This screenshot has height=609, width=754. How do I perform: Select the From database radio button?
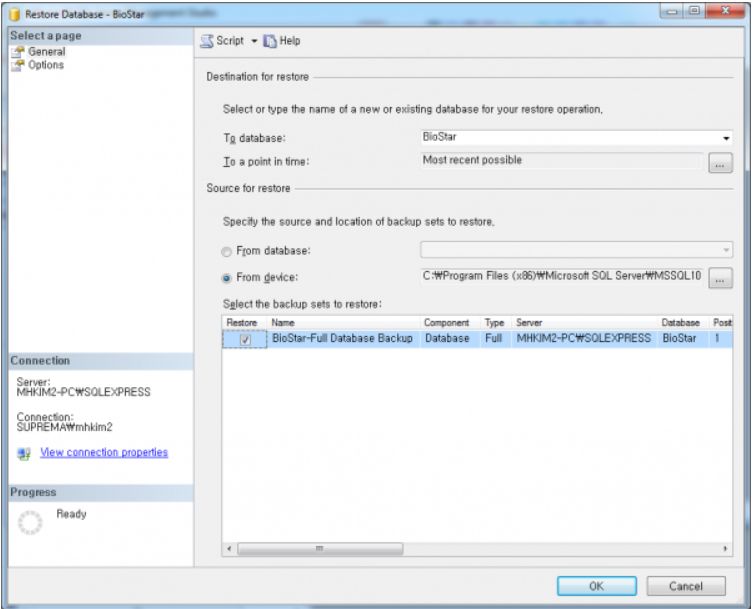pyautogui.click(x=227, y=251)
